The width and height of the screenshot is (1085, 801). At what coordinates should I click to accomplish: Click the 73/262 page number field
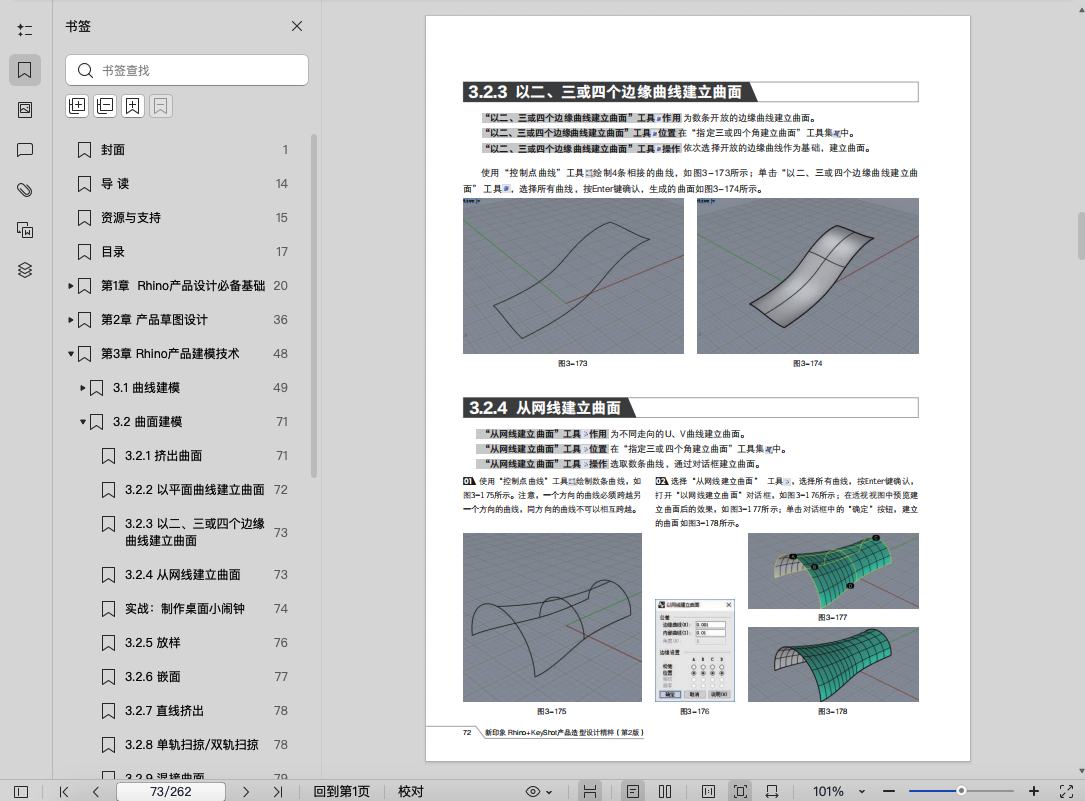point(171,791)
